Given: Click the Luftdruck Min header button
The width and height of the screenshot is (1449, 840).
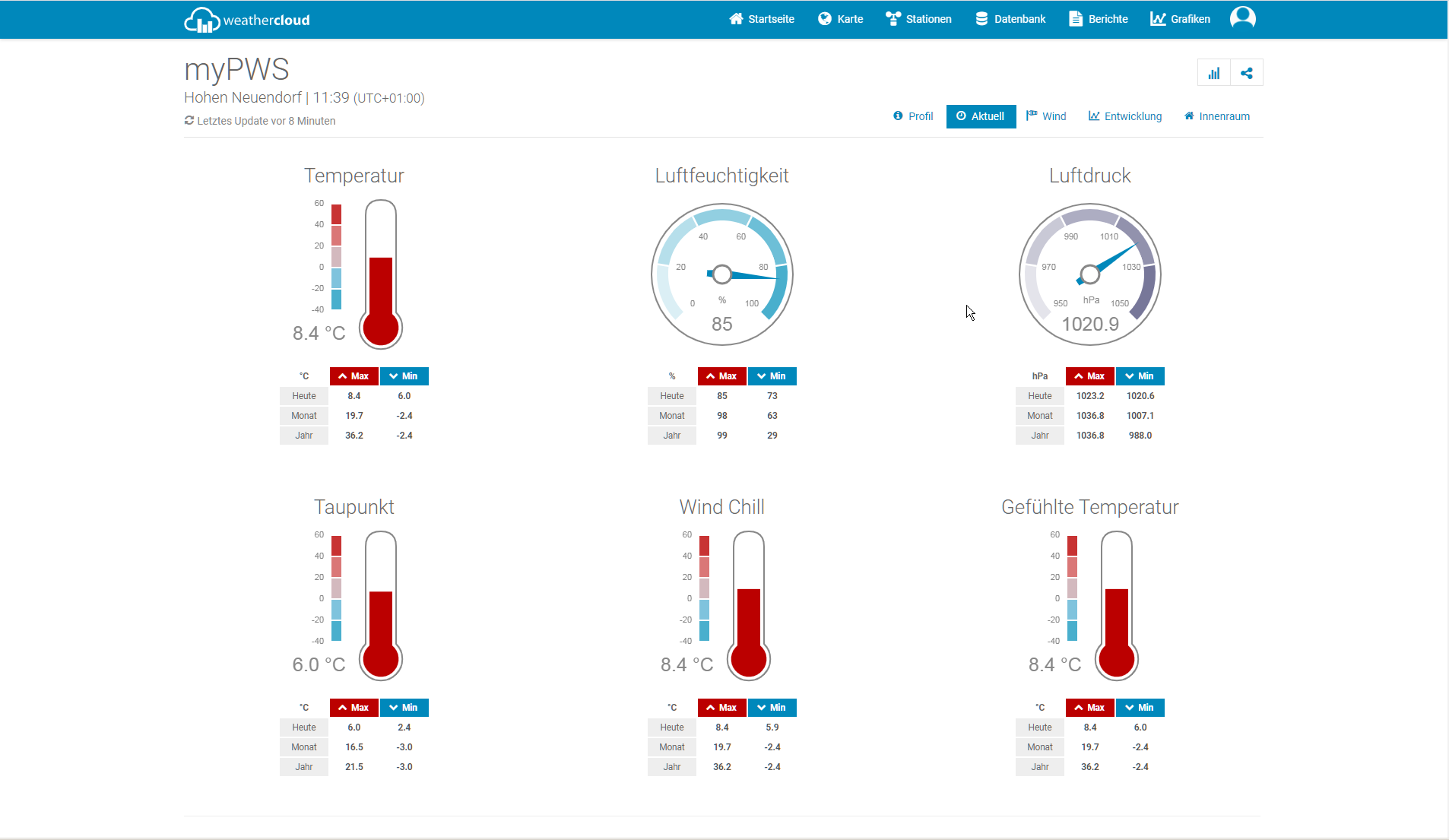Looking at the screenshot, I should (1140, 376).
